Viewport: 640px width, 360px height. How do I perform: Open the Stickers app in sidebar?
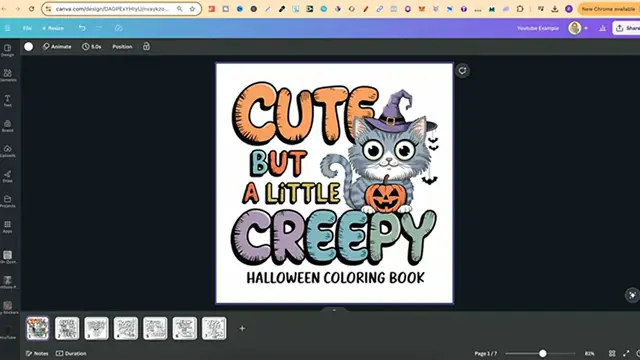(x=7, y=307)
